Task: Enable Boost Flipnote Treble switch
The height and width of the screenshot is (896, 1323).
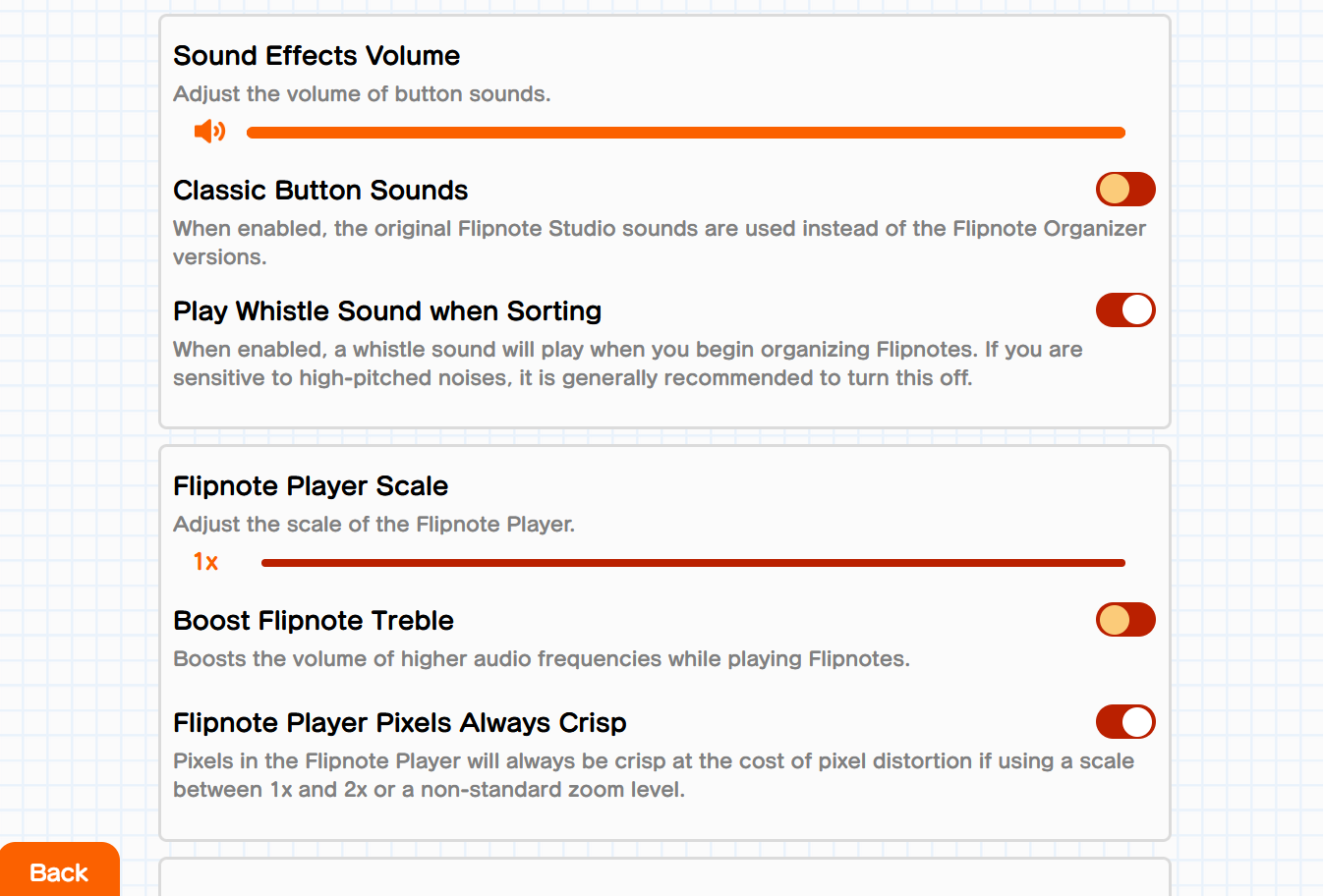Action: click(x=1125, y=620)
